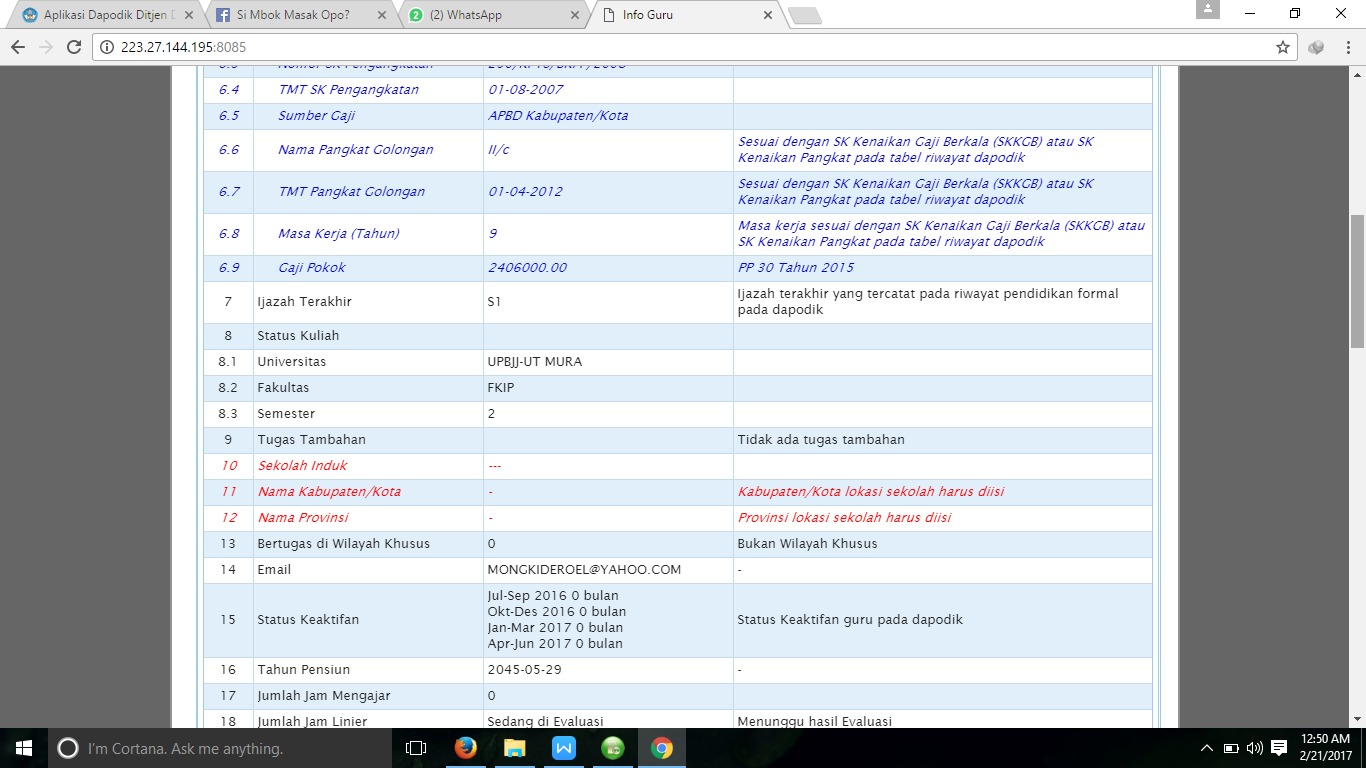Click the 'Sumber Gaji' row label
This screenshot has height=768, width=1366.
point(316,116)
